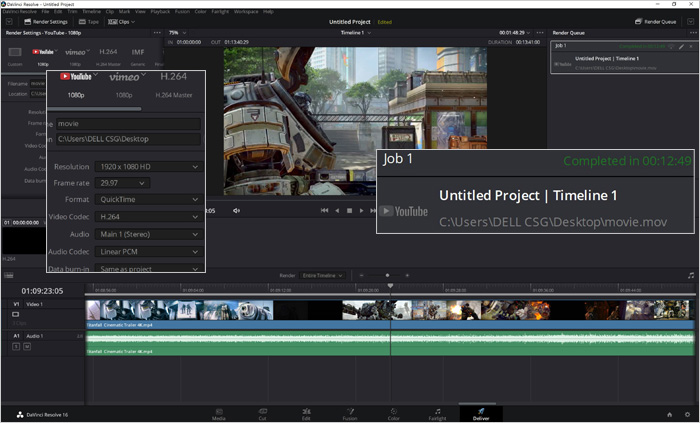
Task: Open Render Queue options three-dot menu
Action: pyautogui.click(x=693, y=33)
